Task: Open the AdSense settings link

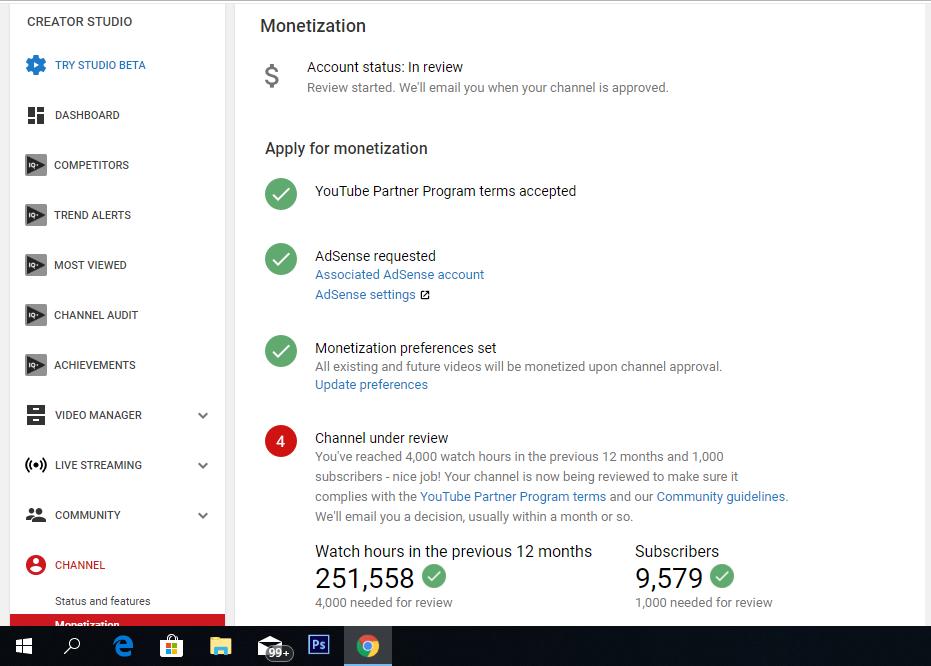Action: [365, 295]
